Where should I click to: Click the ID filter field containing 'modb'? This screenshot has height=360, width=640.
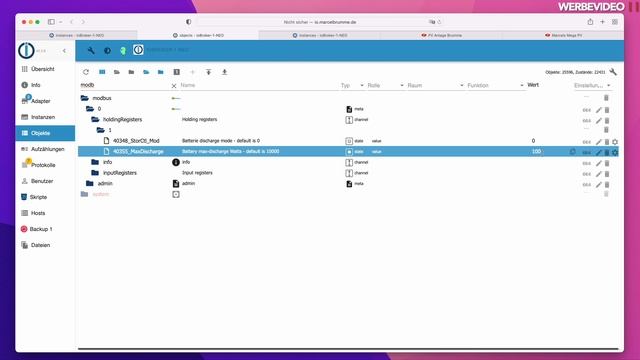pyautogui.click(x=124, y=85)
